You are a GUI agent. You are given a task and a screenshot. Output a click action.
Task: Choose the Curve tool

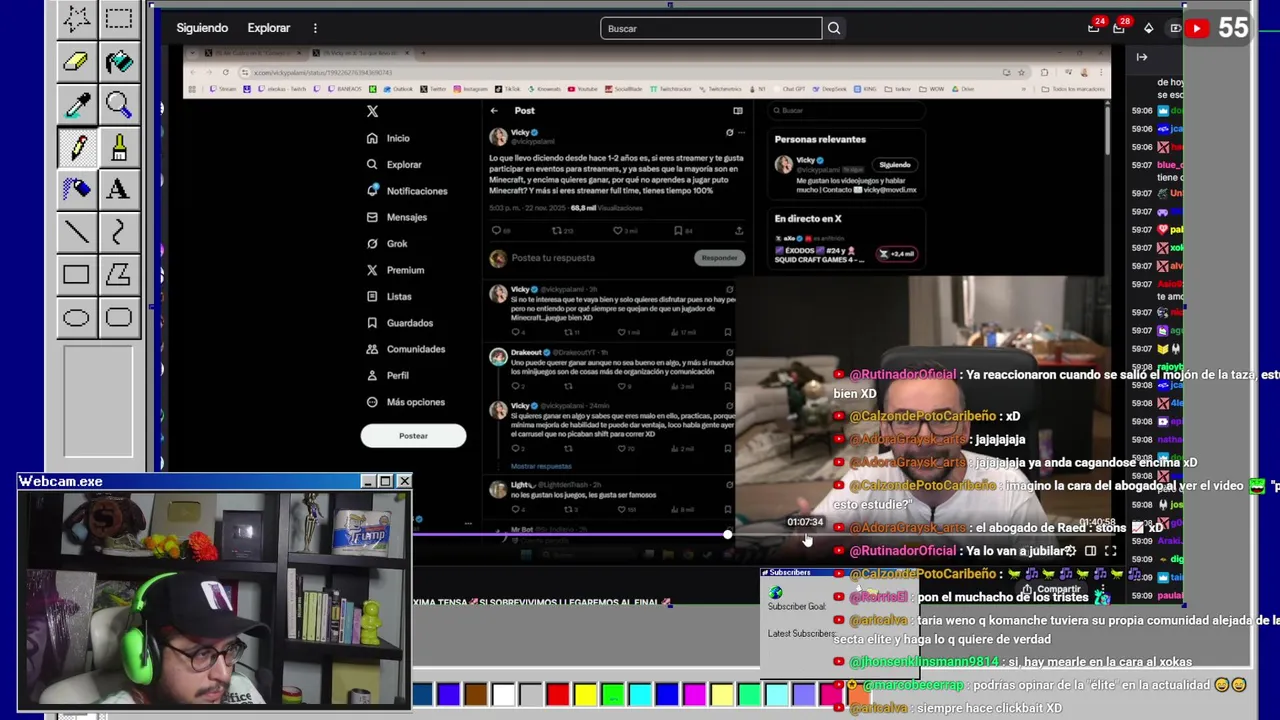click(119, 232)
